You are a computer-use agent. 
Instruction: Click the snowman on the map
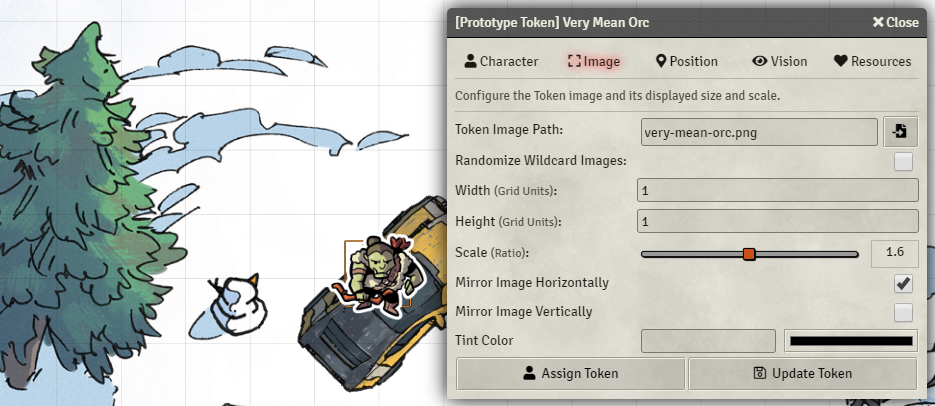[x=239, y=303]
